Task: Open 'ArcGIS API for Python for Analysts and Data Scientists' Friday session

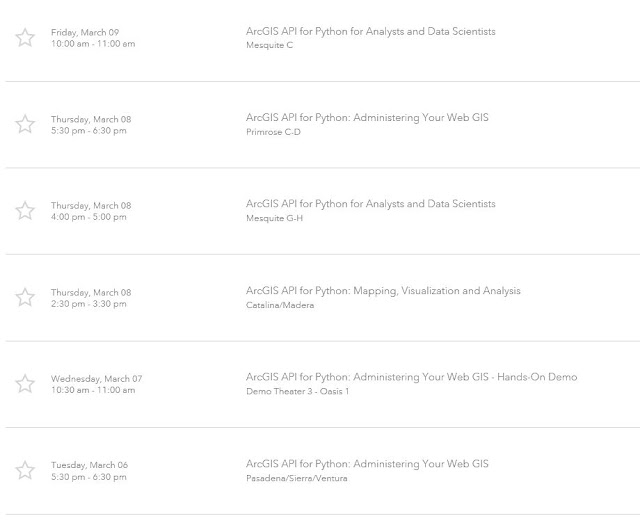Action: click(371, 31)
